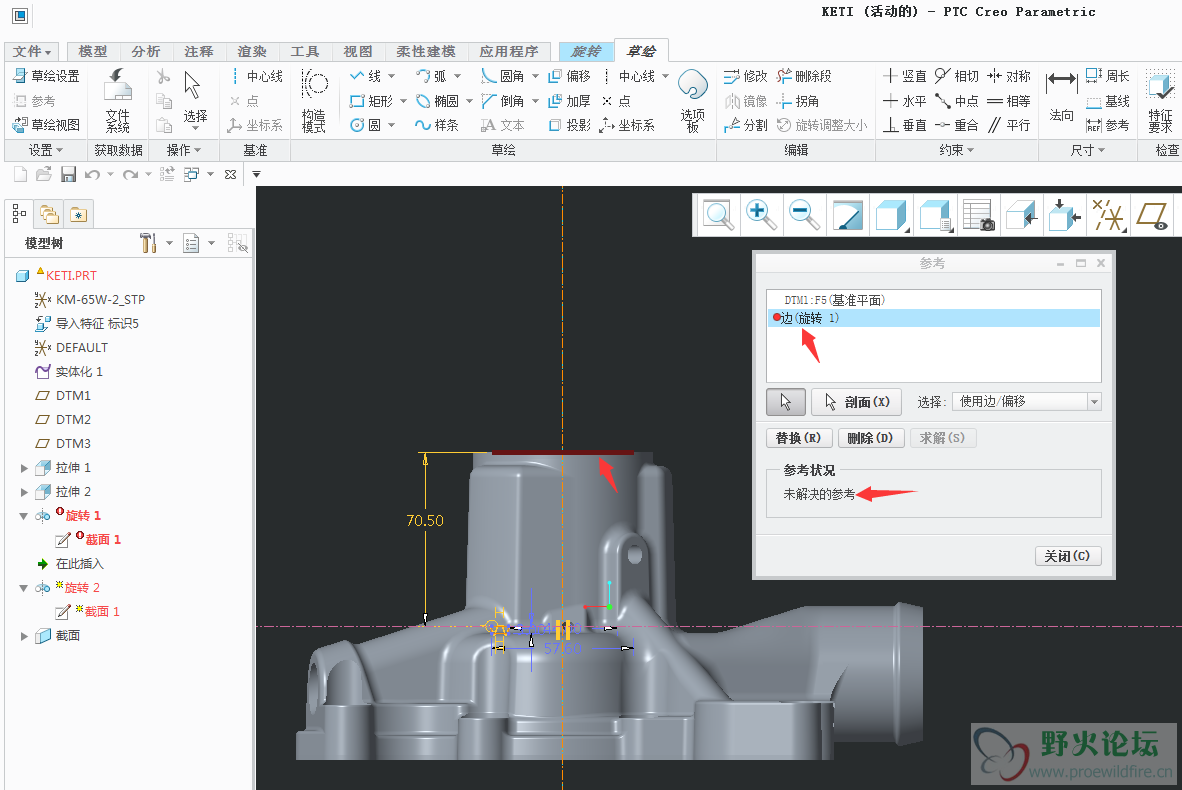
Task: Select DTM2 in the model tree
Action: [x=72, y=420]
